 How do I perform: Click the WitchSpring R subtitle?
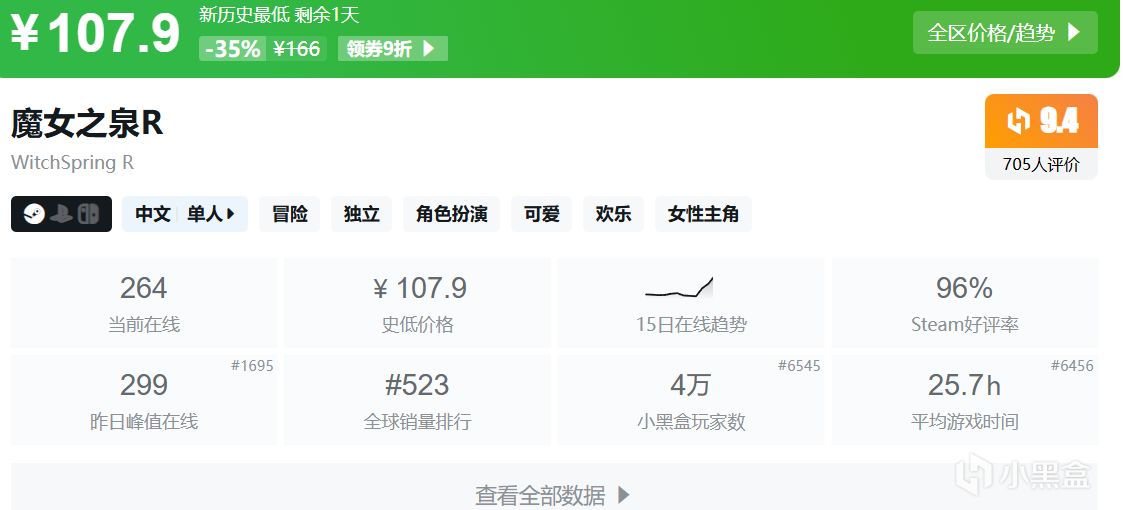point(72,163)
